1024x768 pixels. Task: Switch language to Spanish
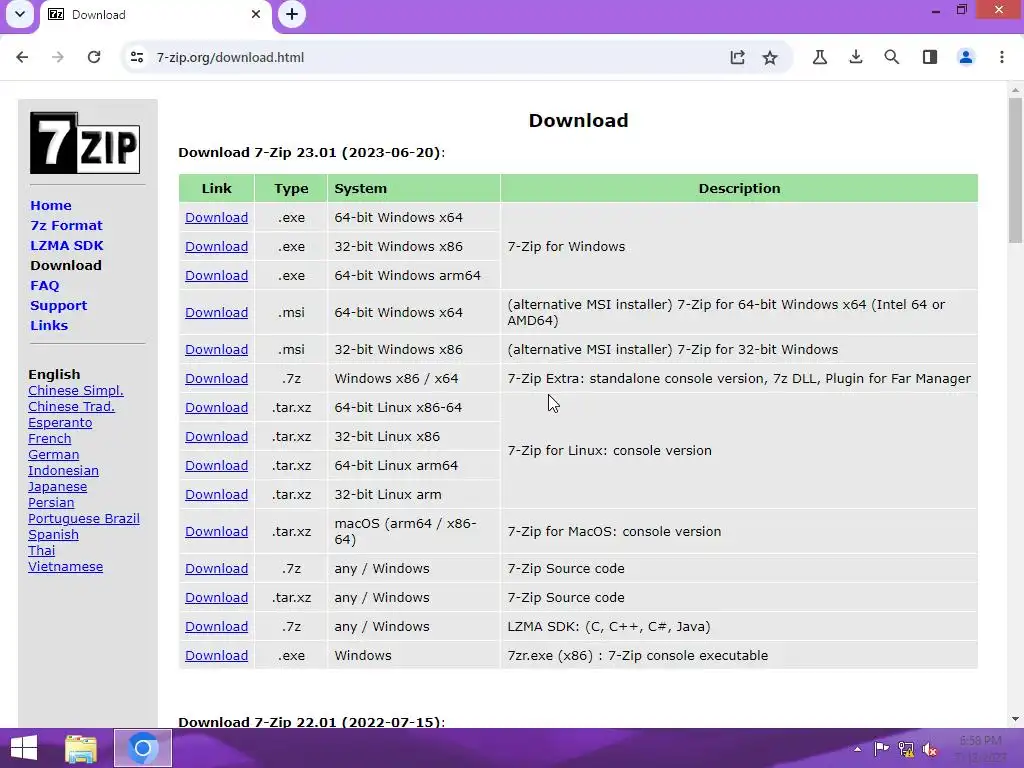pyautogui.click(x=54, y=534)
